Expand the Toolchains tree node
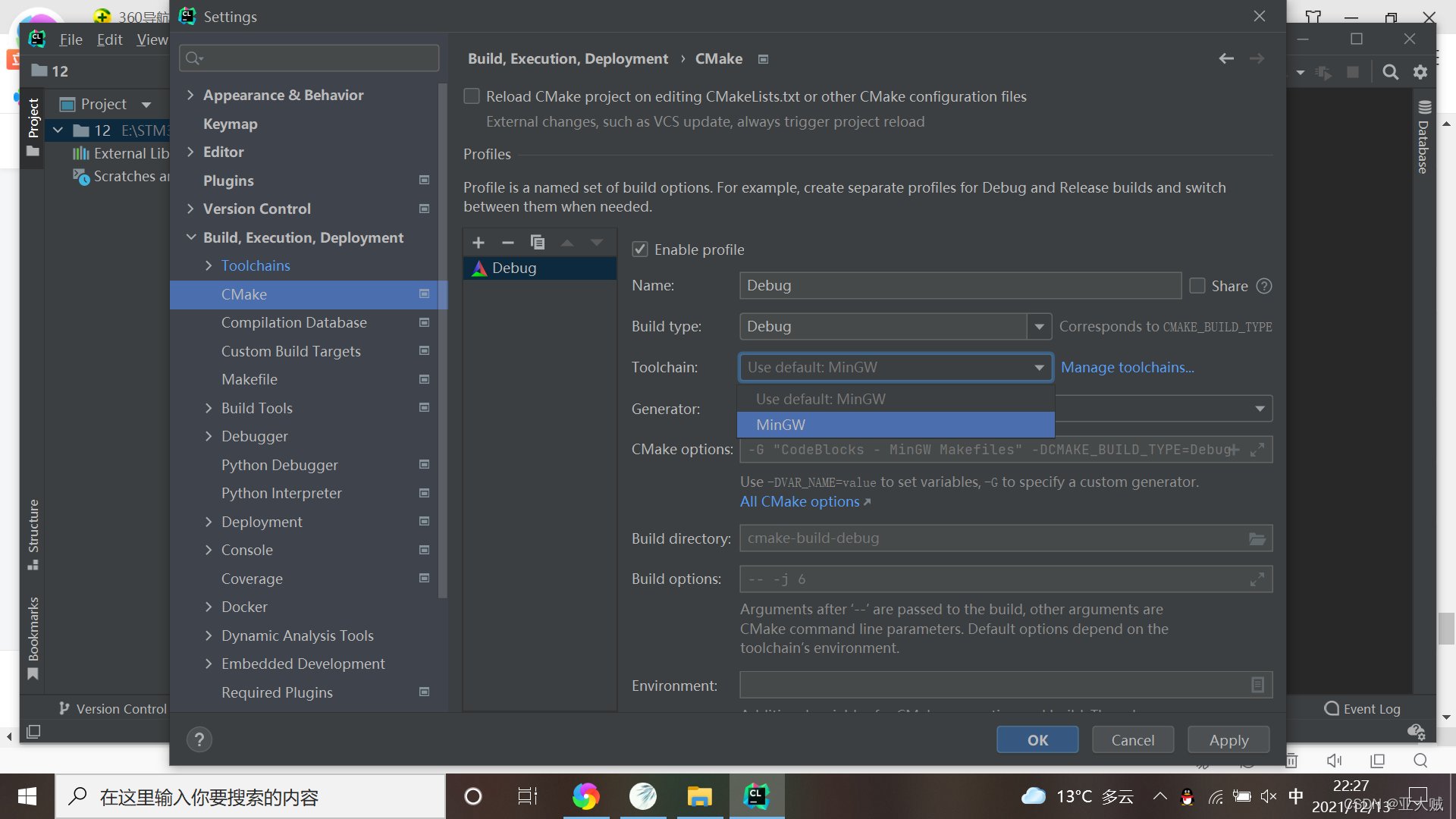The height and width of the screenshot is (819, 1456). [x=209, y=265]
